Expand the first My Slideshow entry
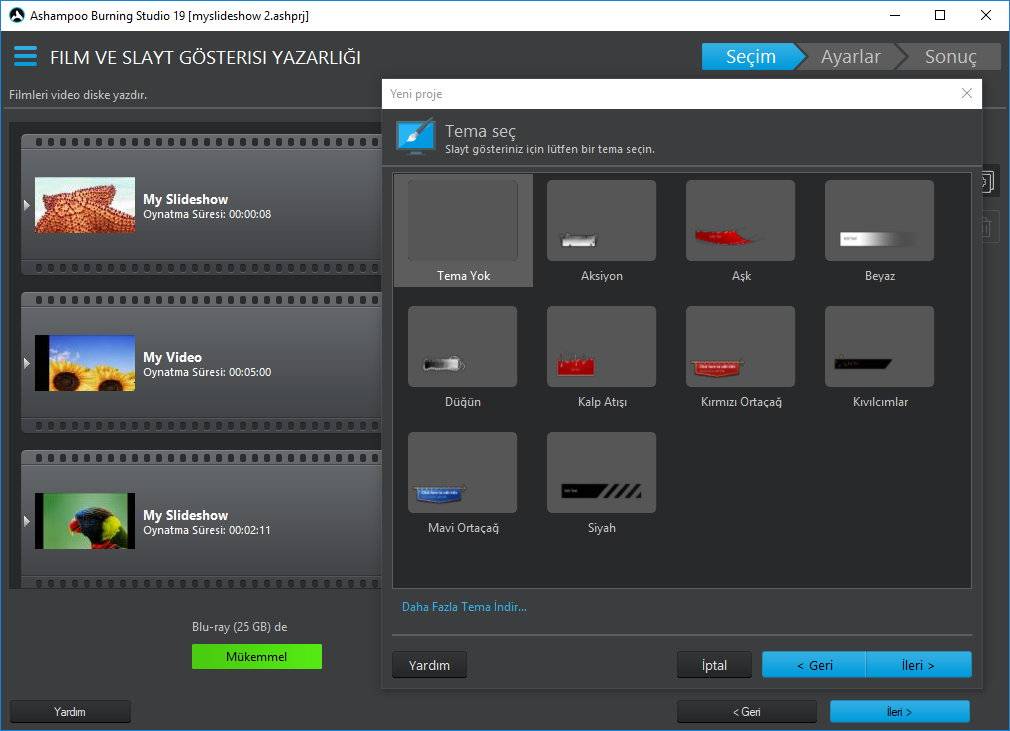The image size is (1010, 731). [27, 205]
